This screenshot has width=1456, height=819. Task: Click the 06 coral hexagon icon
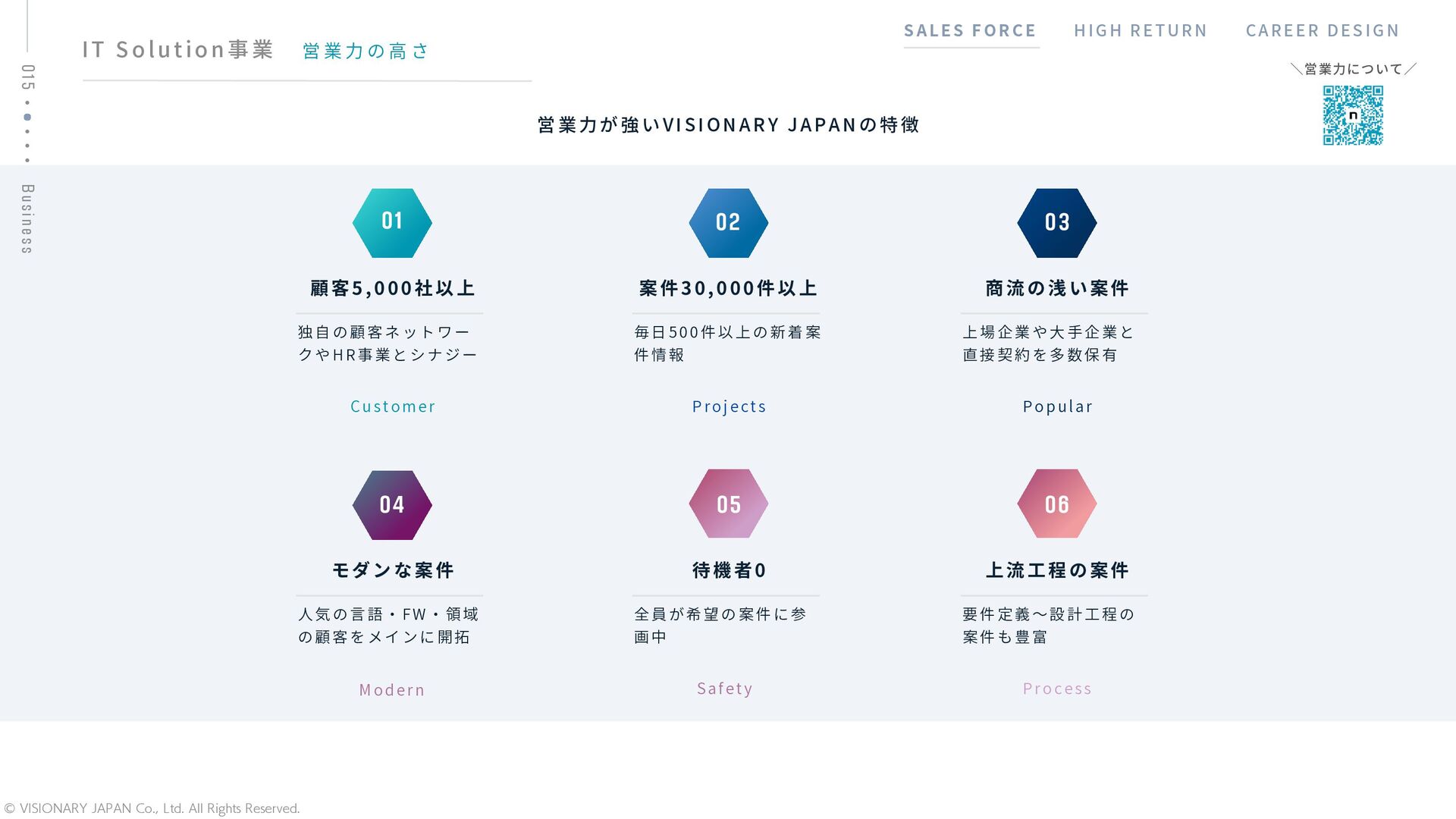[1056, 504]
